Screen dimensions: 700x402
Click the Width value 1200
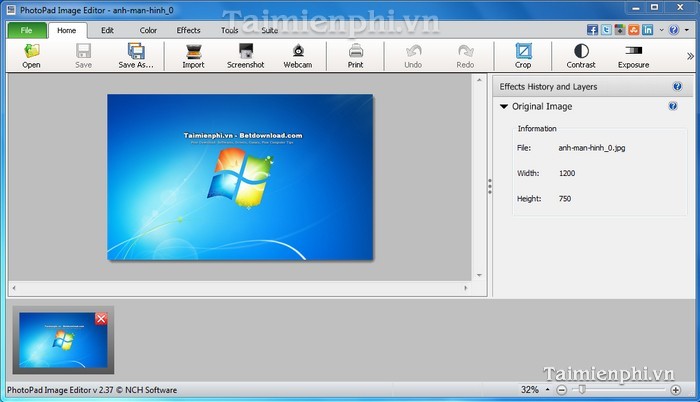[567, 173]
